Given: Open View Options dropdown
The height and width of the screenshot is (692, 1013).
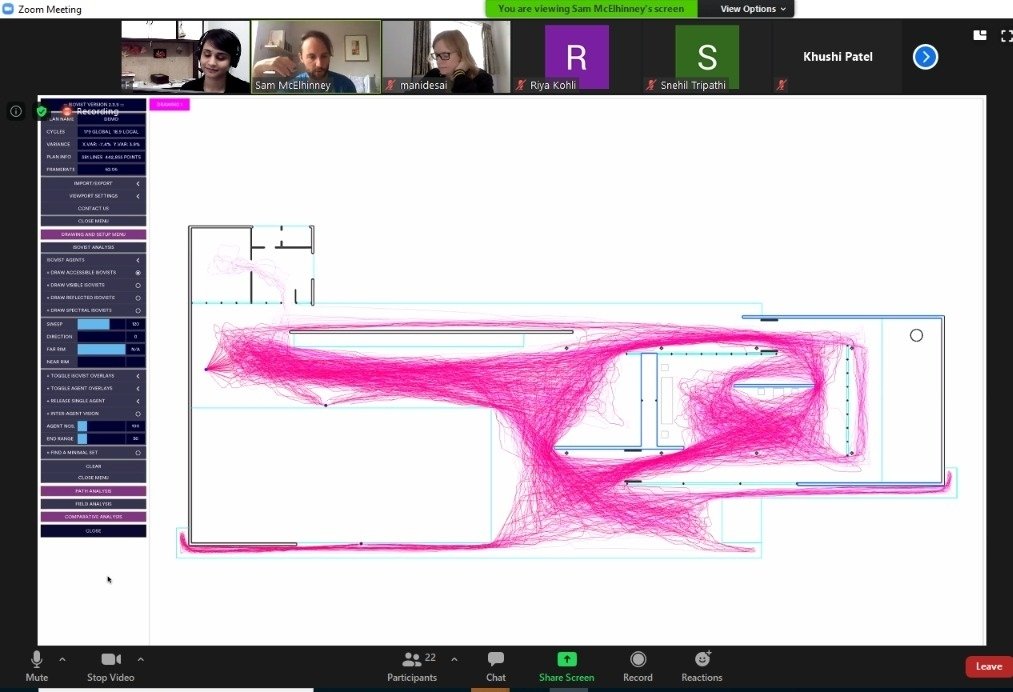Looking at the screenshot, I should (753, 9).
